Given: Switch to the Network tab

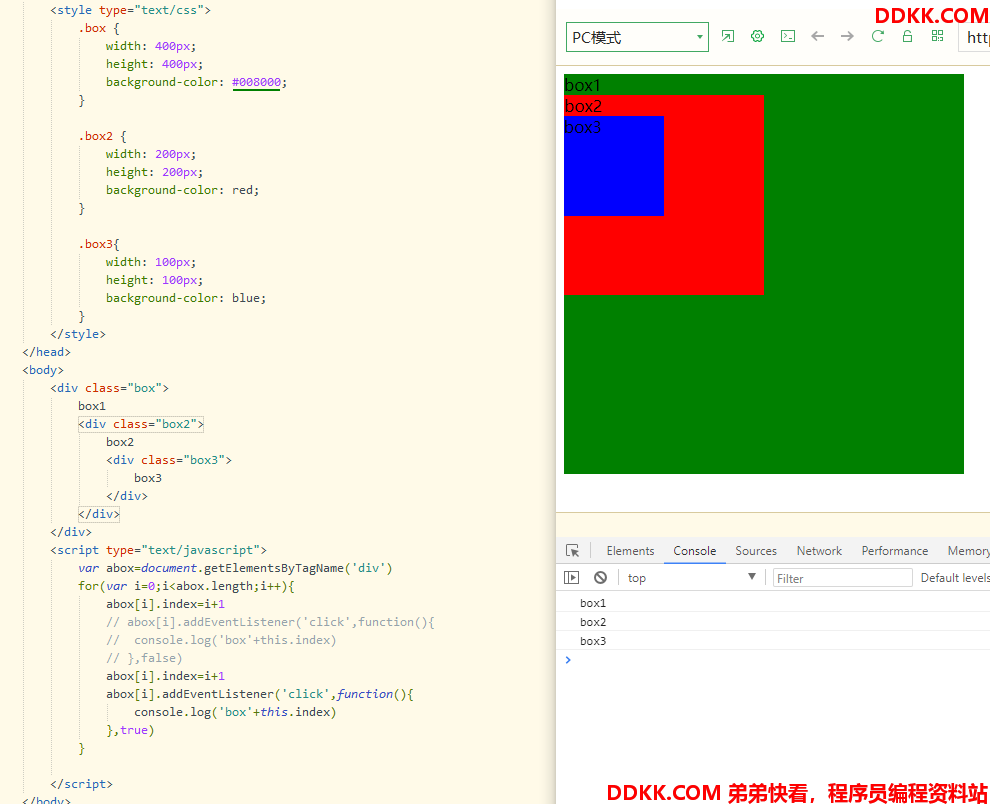Looking at the screenshot, I should click(819, 551).
